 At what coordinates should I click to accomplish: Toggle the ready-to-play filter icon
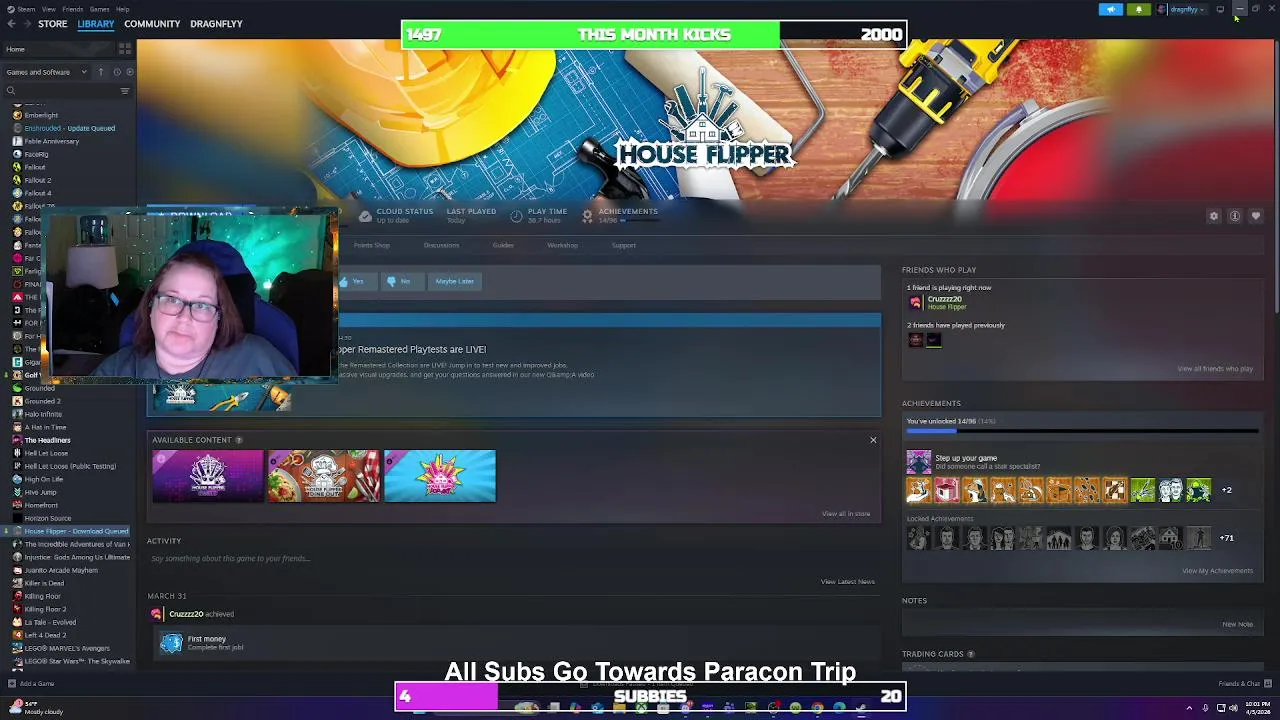pos(129,72)
